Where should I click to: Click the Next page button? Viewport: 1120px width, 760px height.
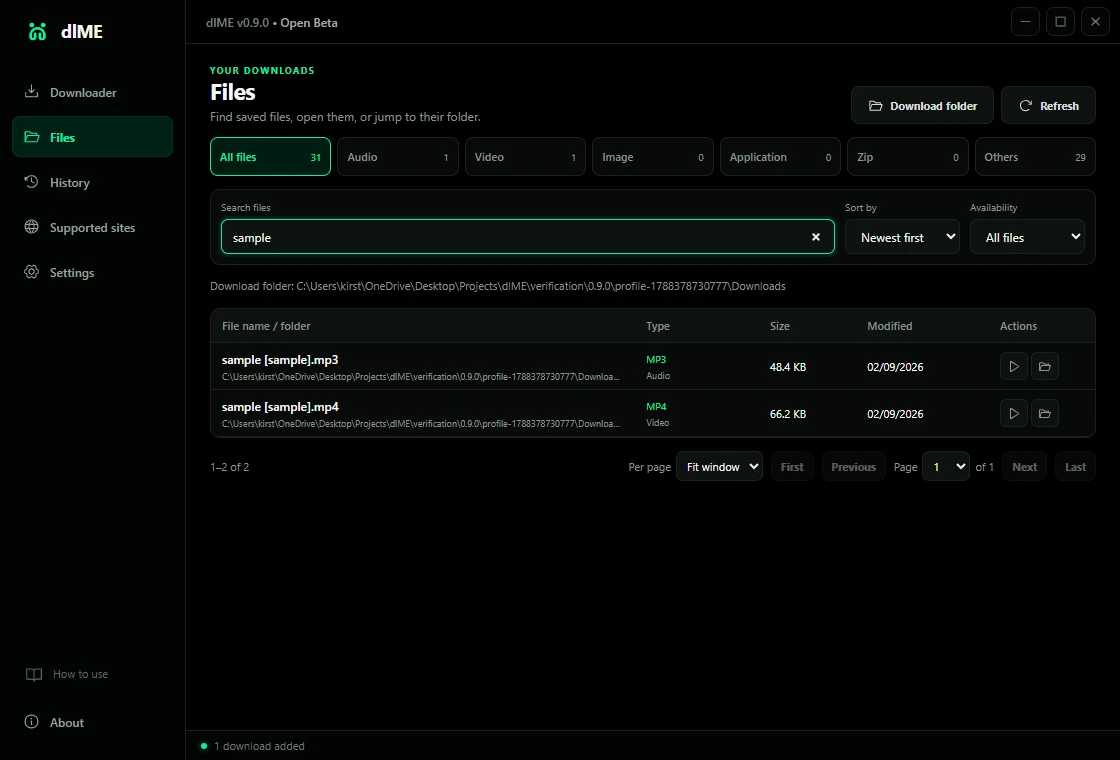1024,466
